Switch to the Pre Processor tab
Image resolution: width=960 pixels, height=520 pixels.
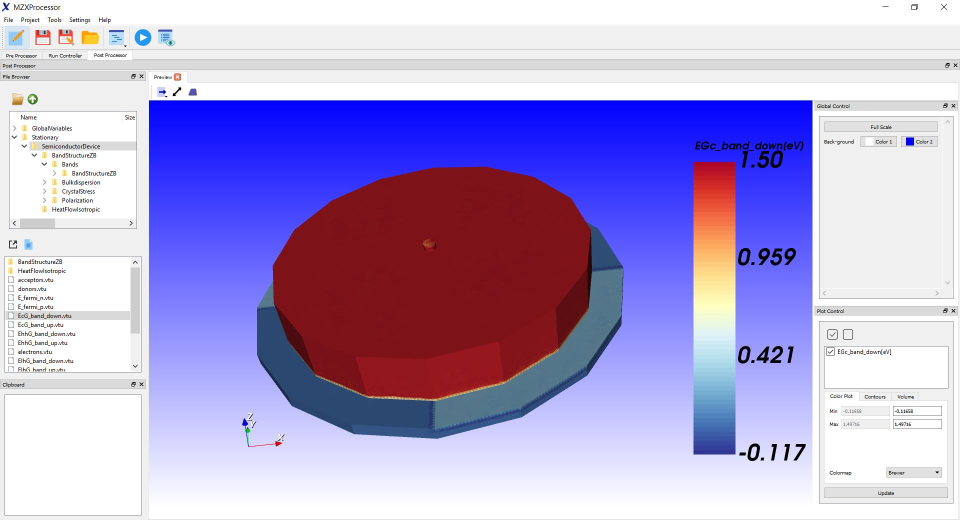point(21,56)
